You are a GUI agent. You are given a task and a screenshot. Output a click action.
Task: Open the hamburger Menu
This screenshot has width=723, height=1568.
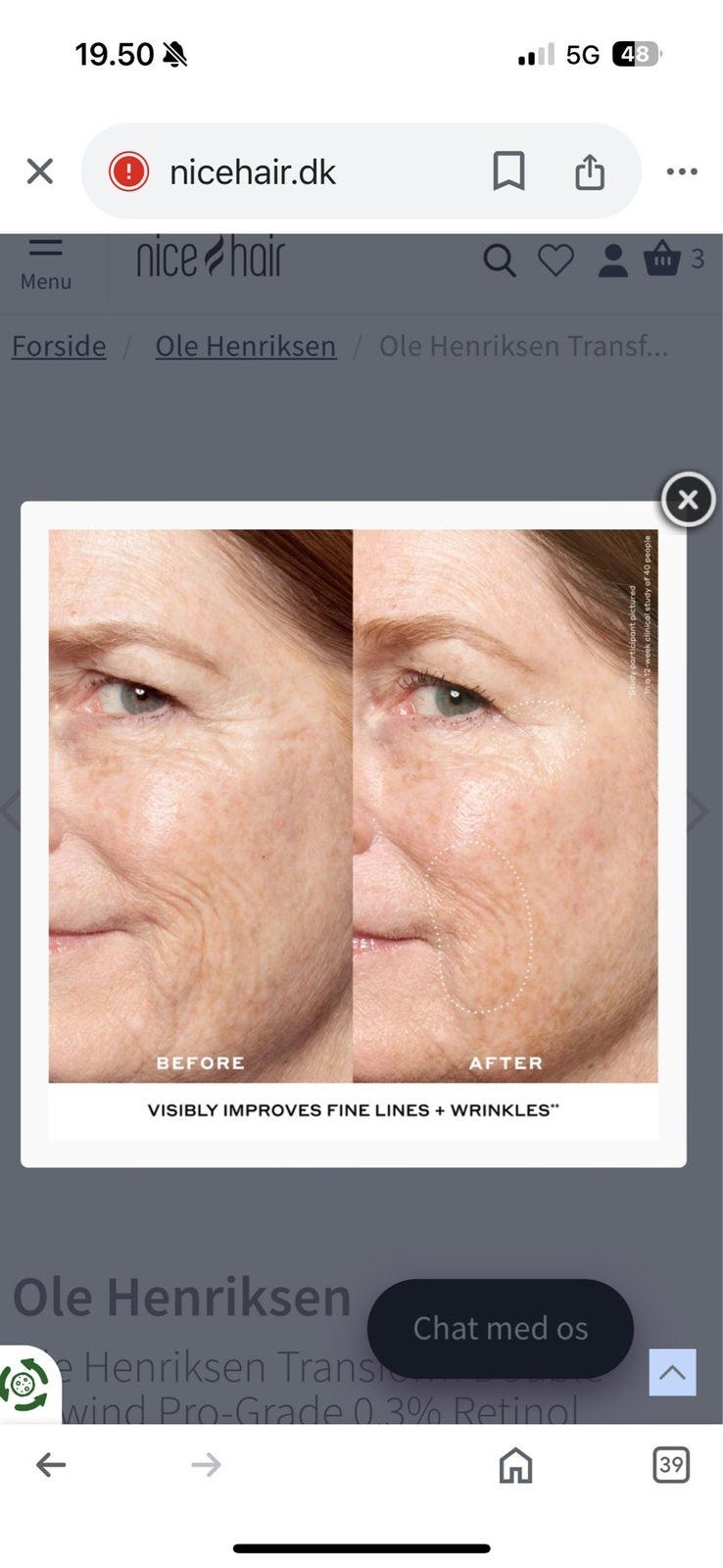[45, 263]
